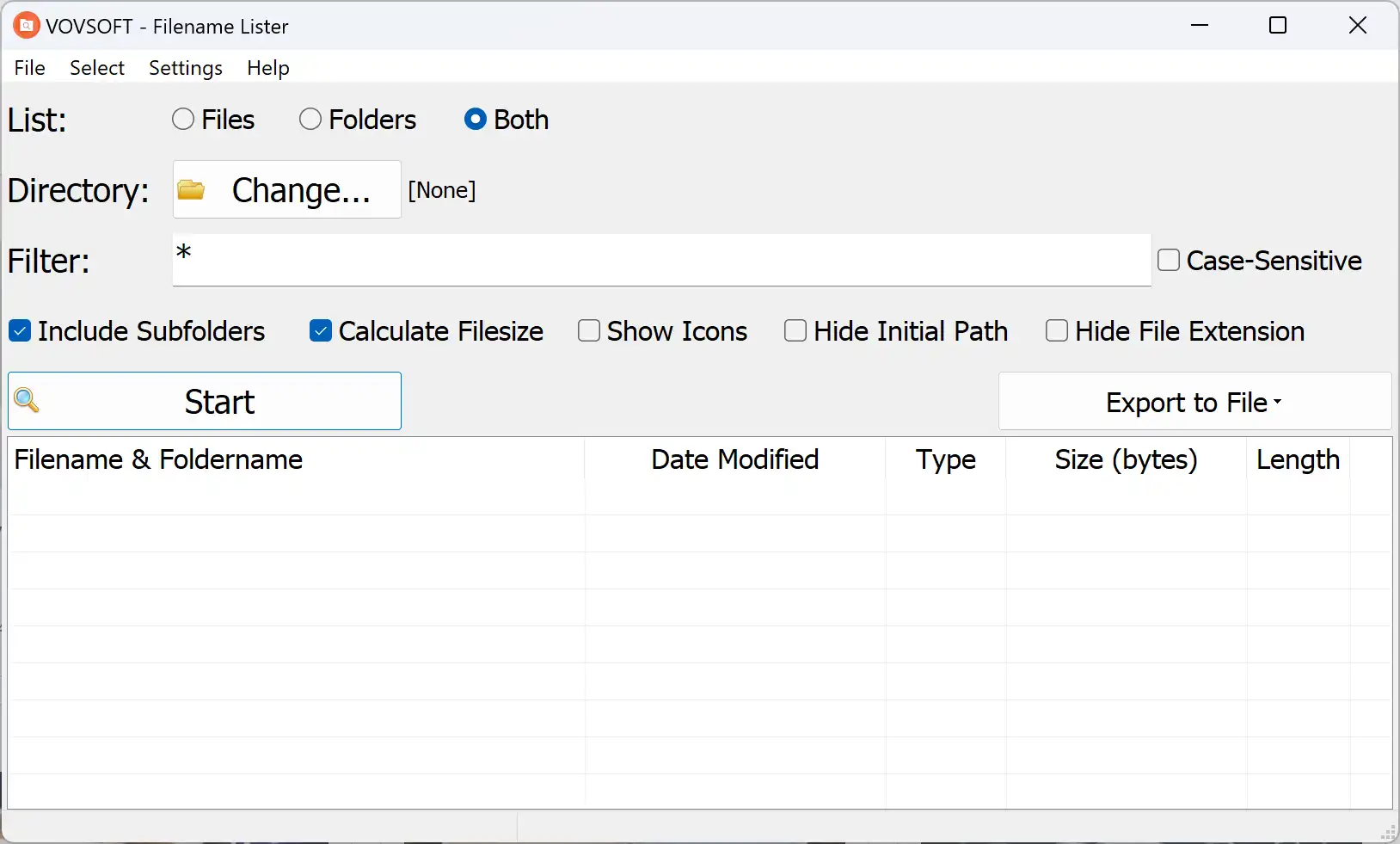
Task: Click the VOVSOFT app icon in title bar
Action: [x=27, y=26]
